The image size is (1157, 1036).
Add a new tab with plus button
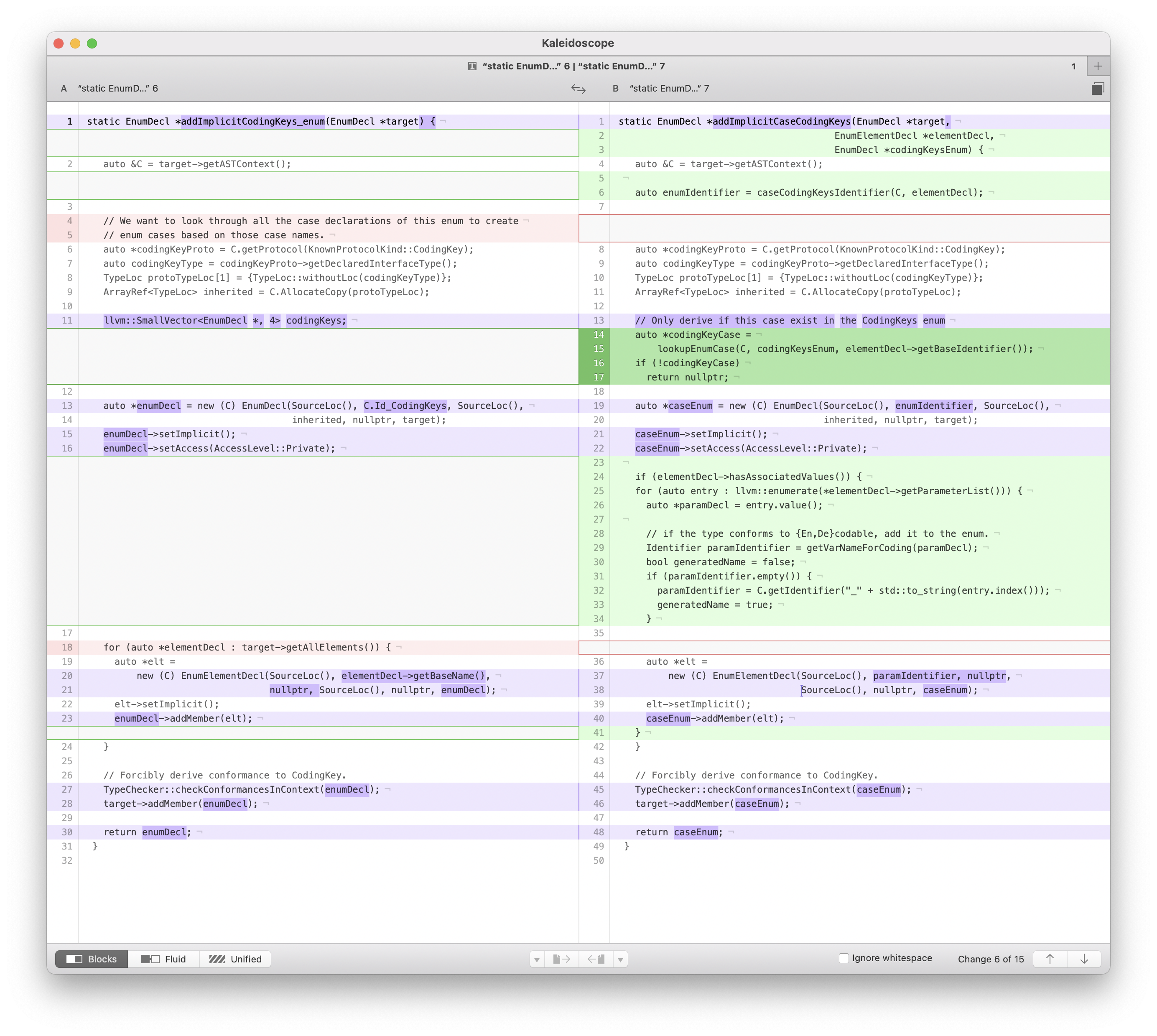coord(1098,66)
